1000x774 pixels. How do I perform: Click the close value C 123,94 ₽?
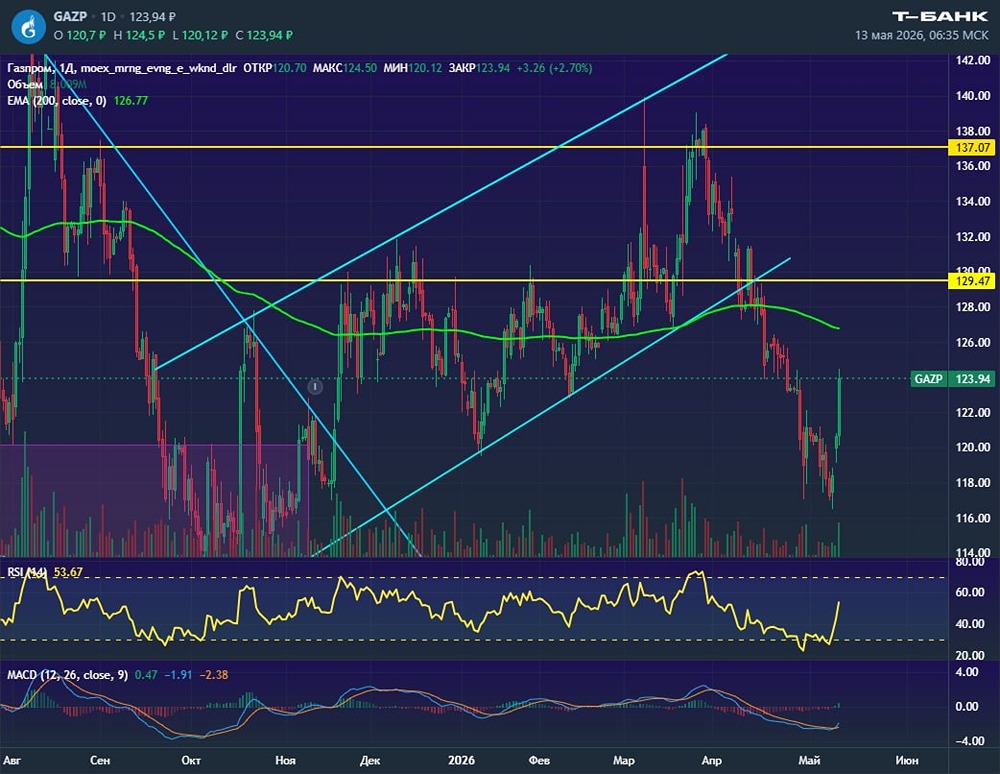point(264,35)
